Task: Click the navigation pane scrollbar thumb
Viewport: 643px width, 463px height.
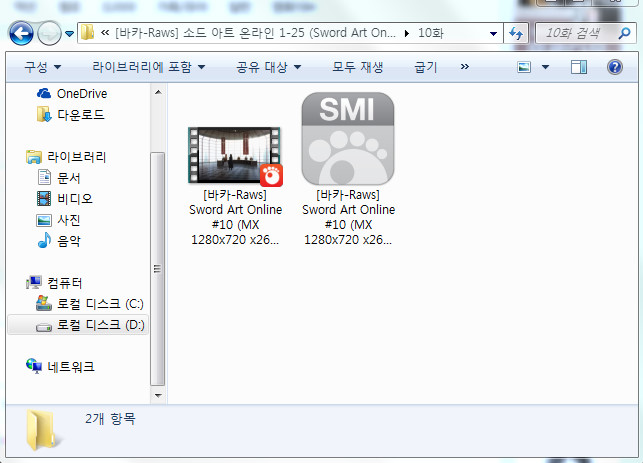Action: point(157,269)
